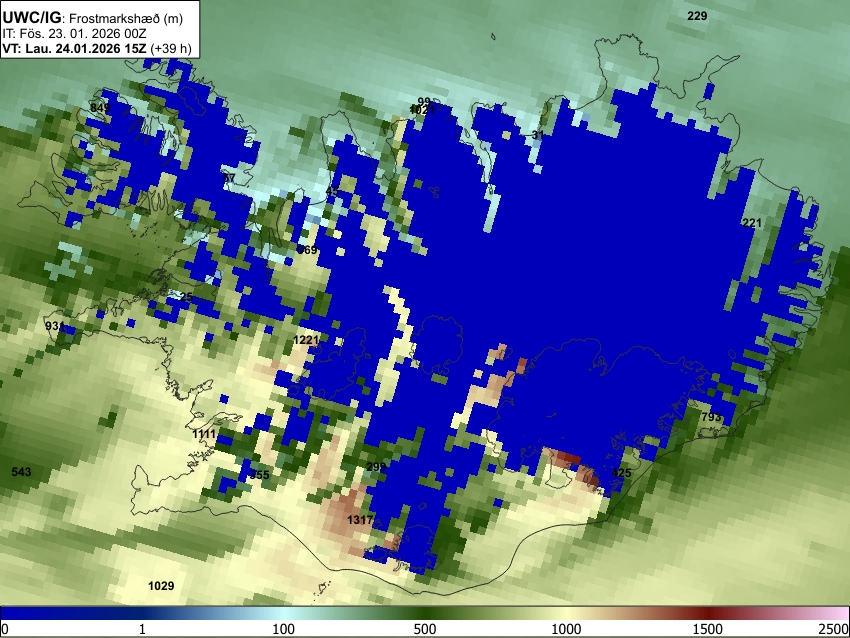Click the color scale label 2500
Viewport: 850px width, 638px height.
pos(834,629)
